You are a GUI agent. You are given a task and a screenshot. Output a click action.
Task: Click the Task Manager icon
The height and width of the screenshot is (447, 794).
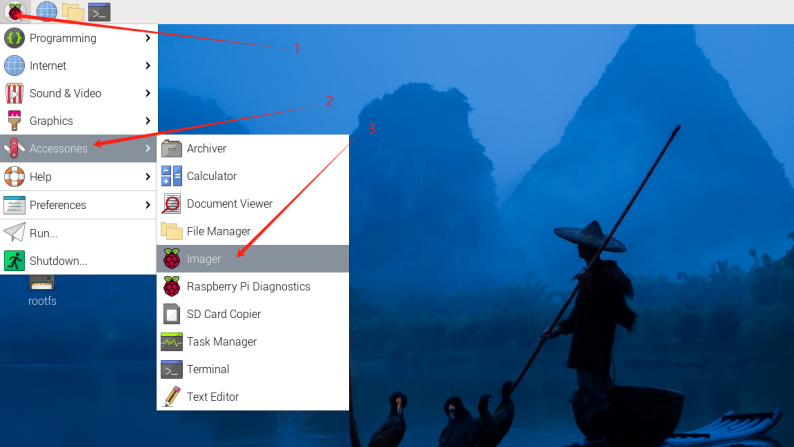pos(171,341)
